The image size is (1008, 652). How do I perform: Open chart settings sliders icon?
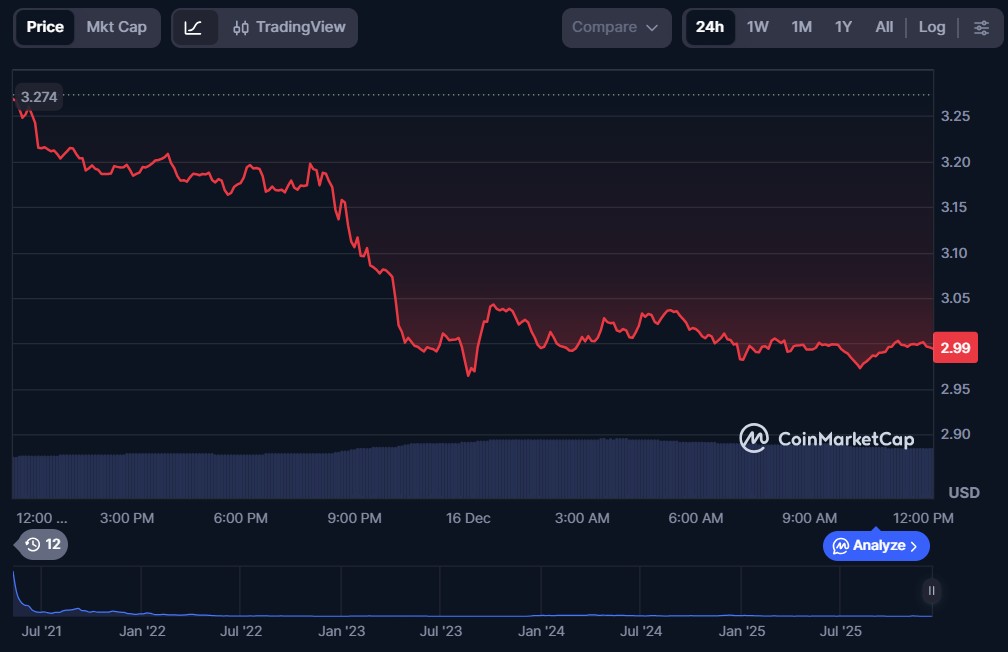tap(981, 28)
